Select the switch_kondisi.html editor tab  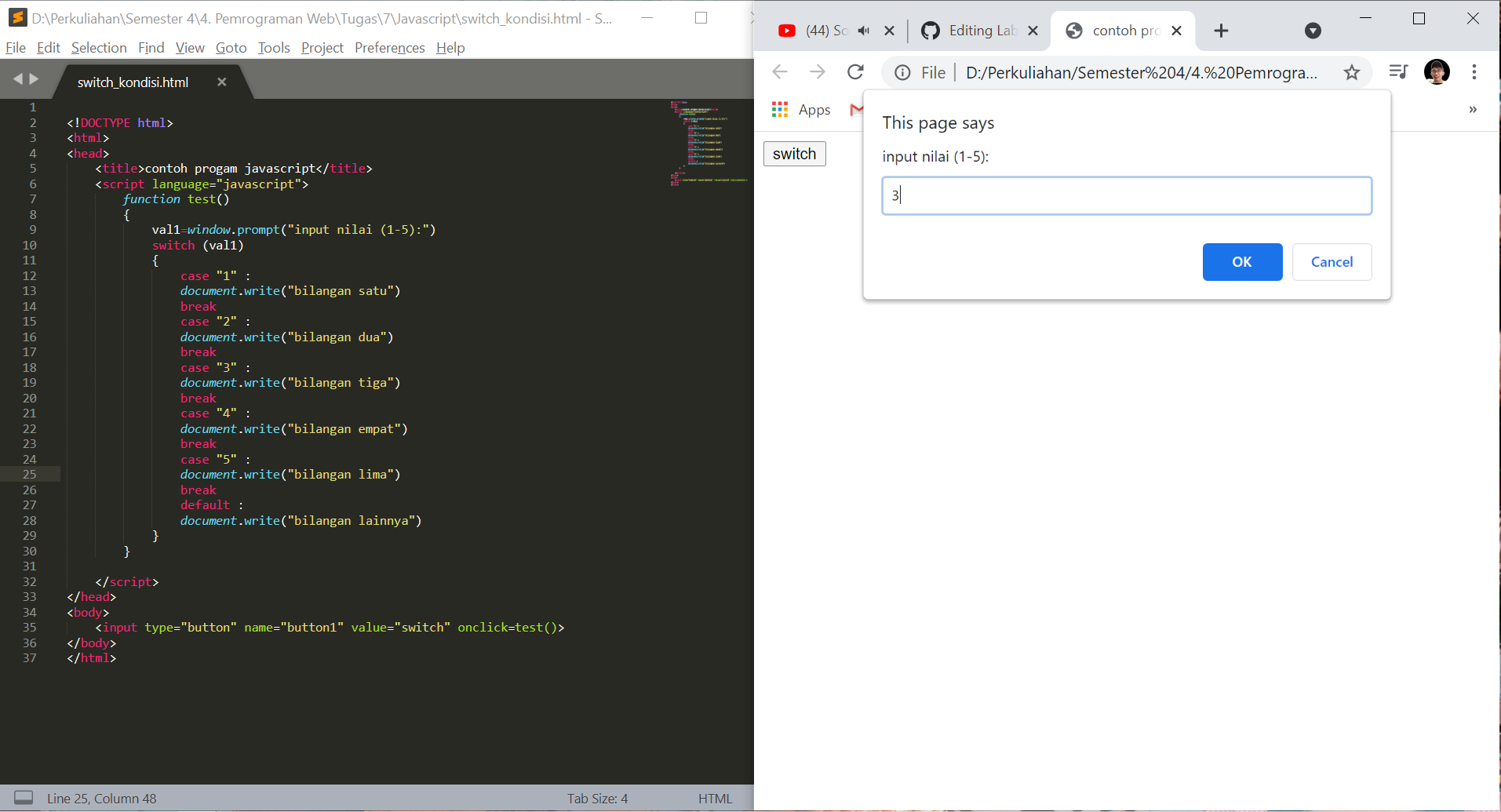132,82
